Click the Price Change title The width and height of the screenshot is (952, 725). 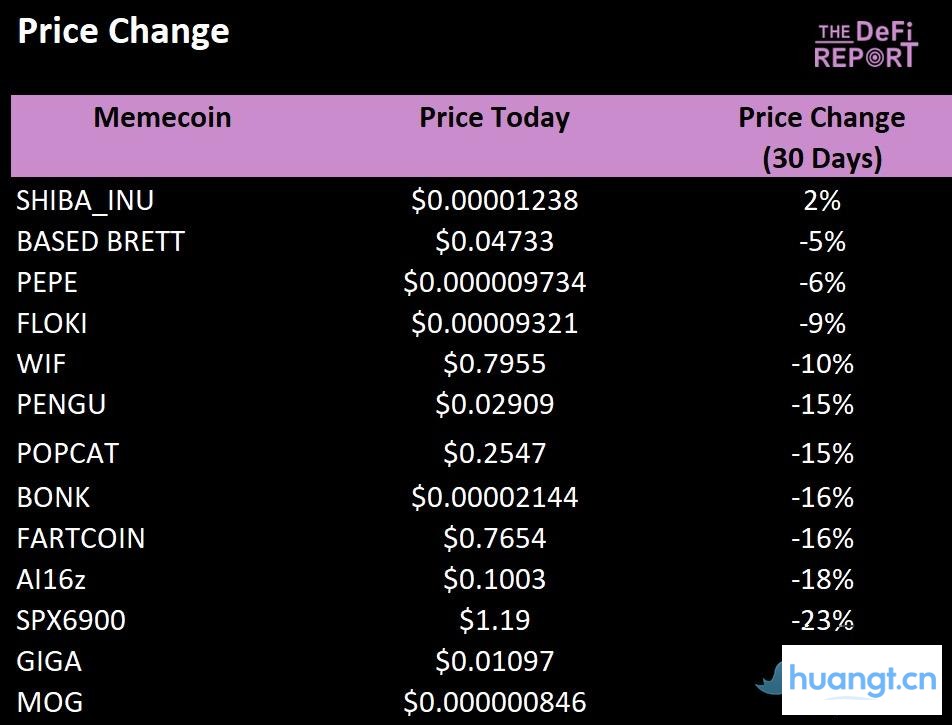tap(123, 32)
